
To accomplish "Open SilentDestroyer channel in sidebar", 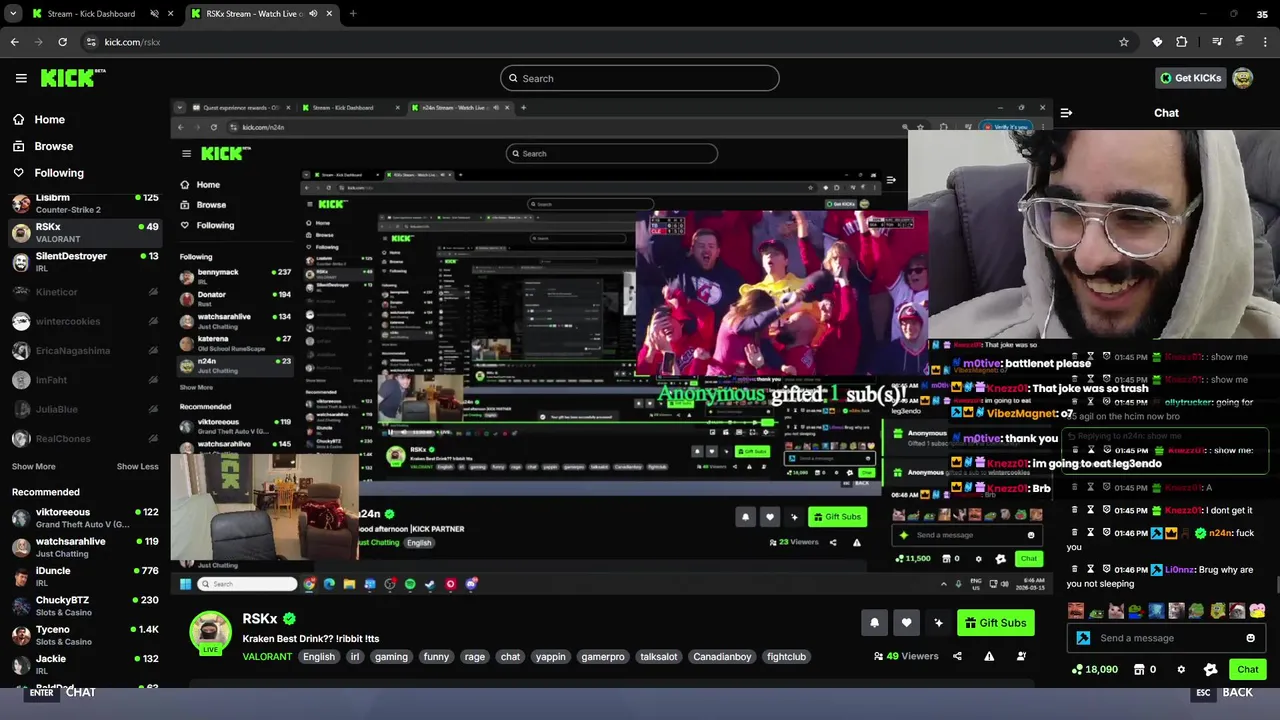I will pyautogui.click(x=85, y=262).
